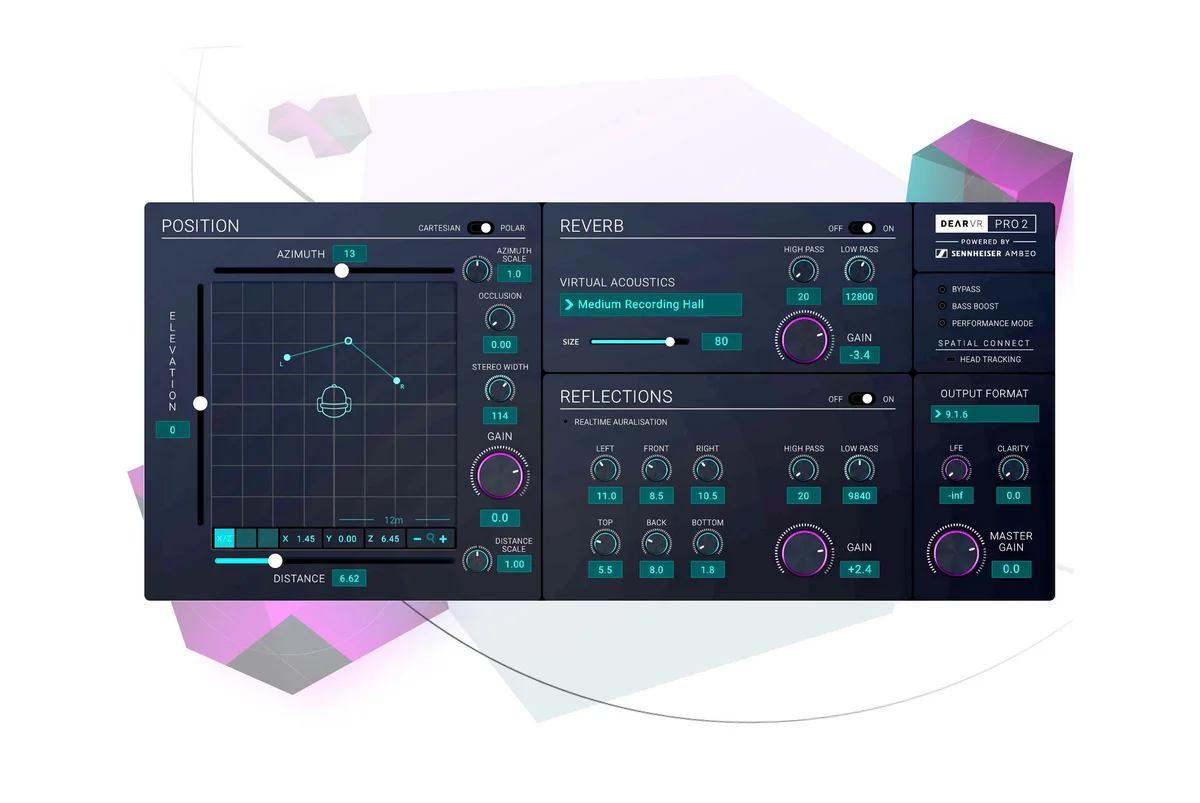Click the zoom out minus icon

[x=418, y=539]
